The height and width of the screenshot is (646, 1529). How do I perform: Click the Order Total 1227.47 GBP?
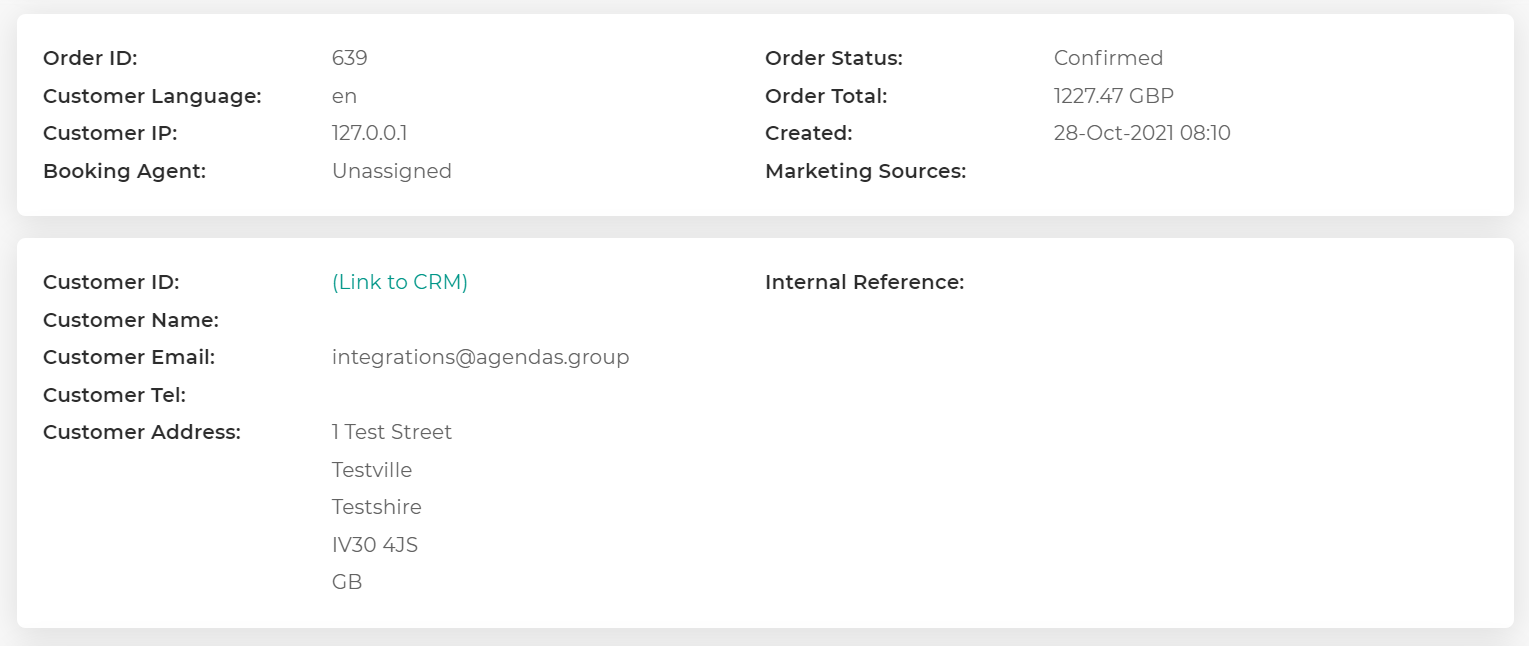(1113, 96)
